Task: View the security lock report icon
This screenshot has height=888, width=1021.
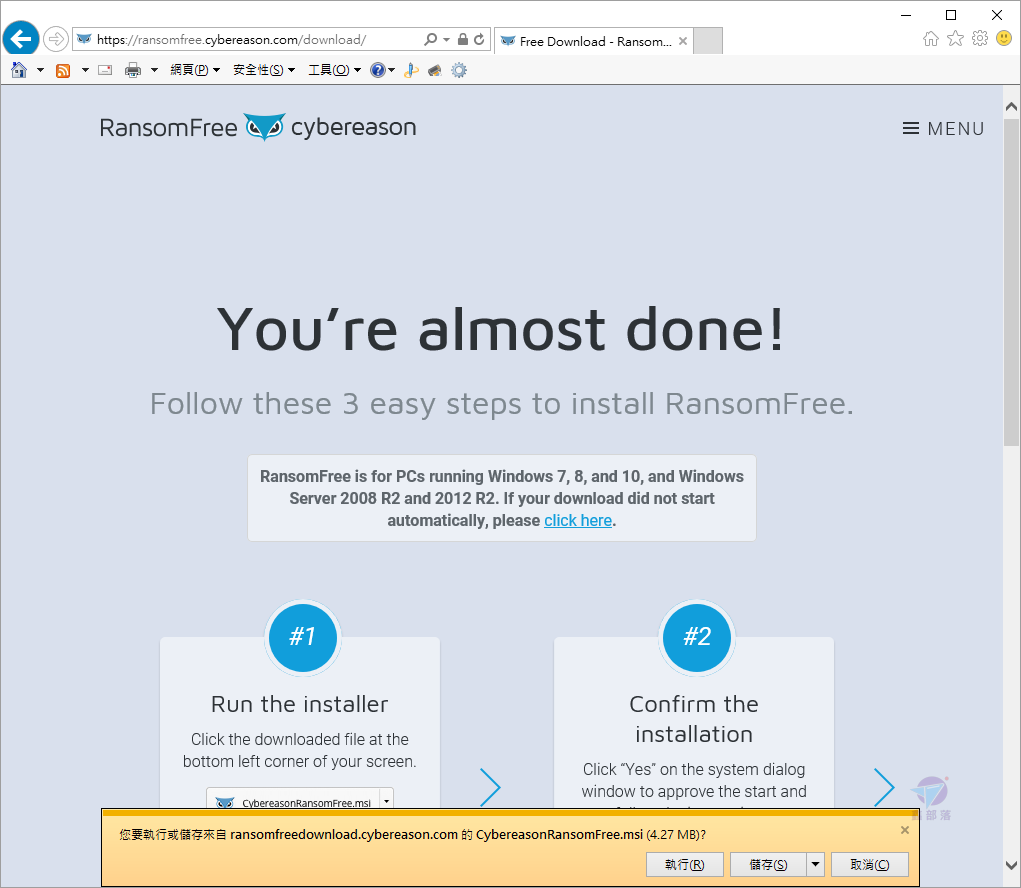Action: 462,39
